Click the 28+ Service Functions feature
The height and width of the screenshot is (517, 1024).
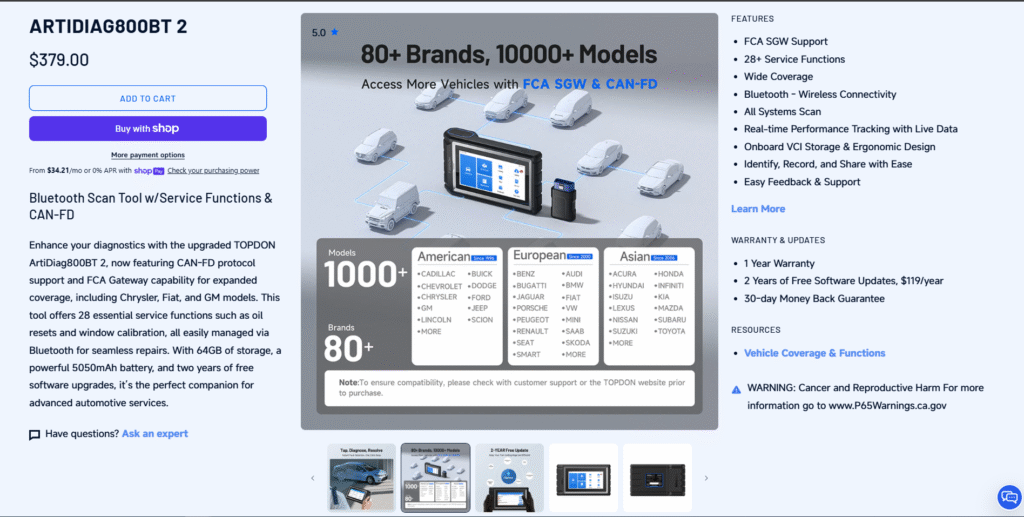(x=794, y=59)
